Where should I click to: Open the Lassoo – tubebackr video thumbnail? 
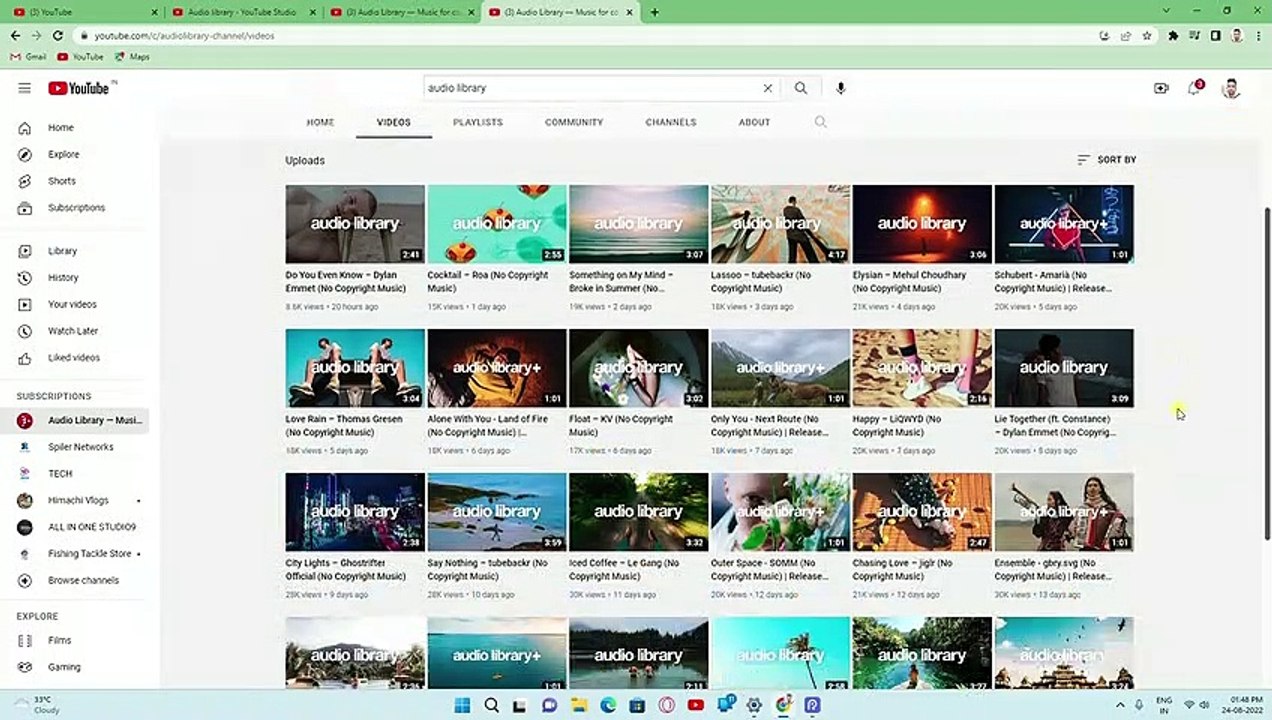tap(780, 224)
